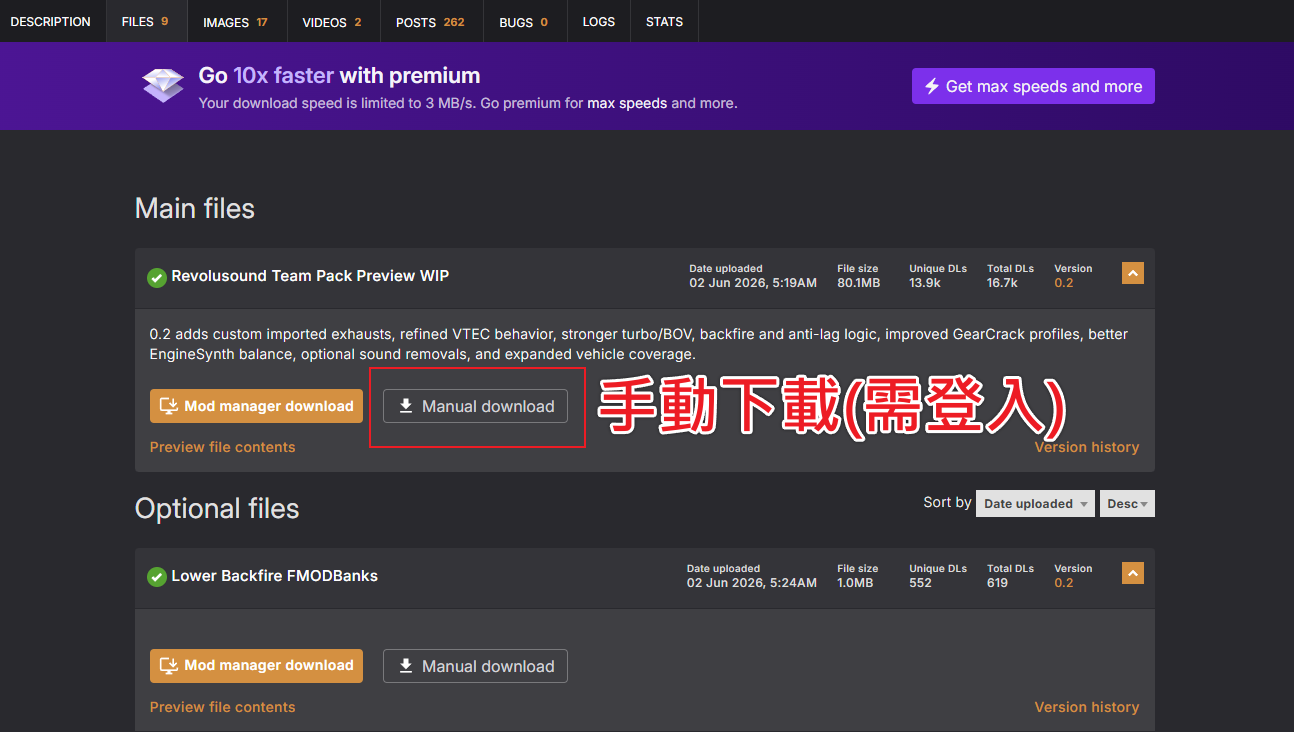Collapse the Revolusound Team Pack file entry
This screenshot has height=732, width=1294.
tap(1132, 273)
